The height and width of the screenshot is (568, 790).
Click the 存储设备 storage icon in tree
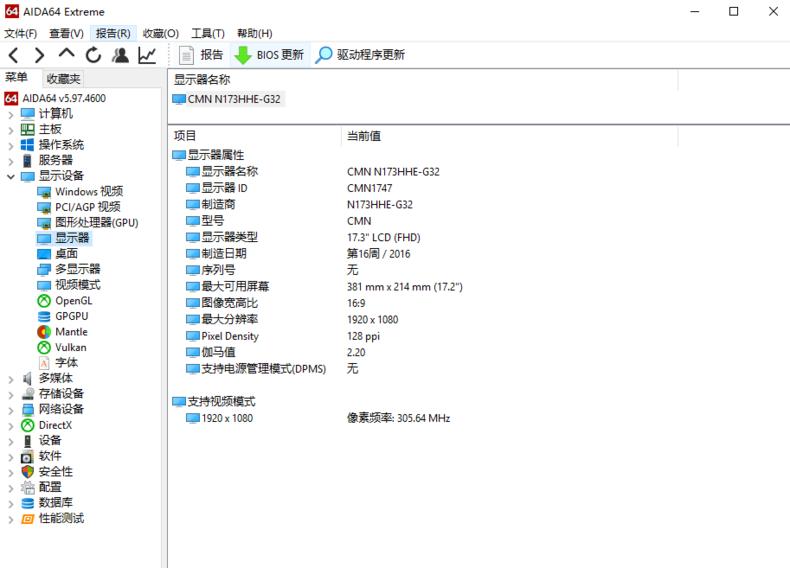point(27,394)
